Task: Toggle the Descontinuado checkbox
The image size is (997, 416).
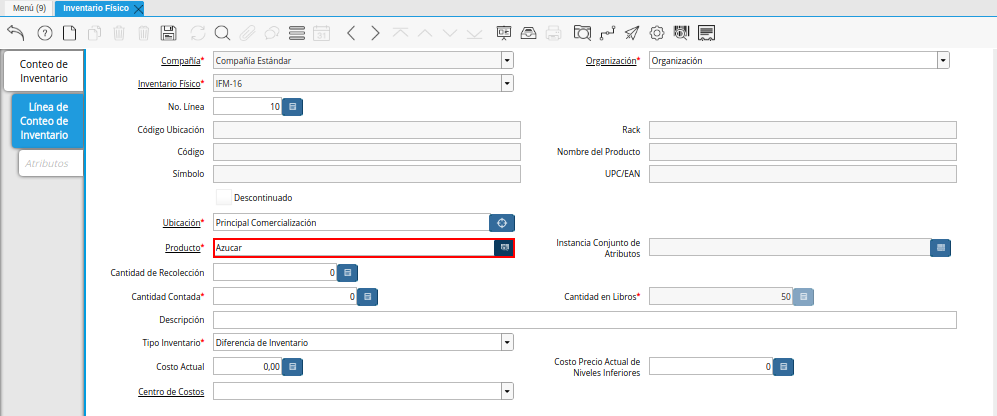Action: click(224, 197)
